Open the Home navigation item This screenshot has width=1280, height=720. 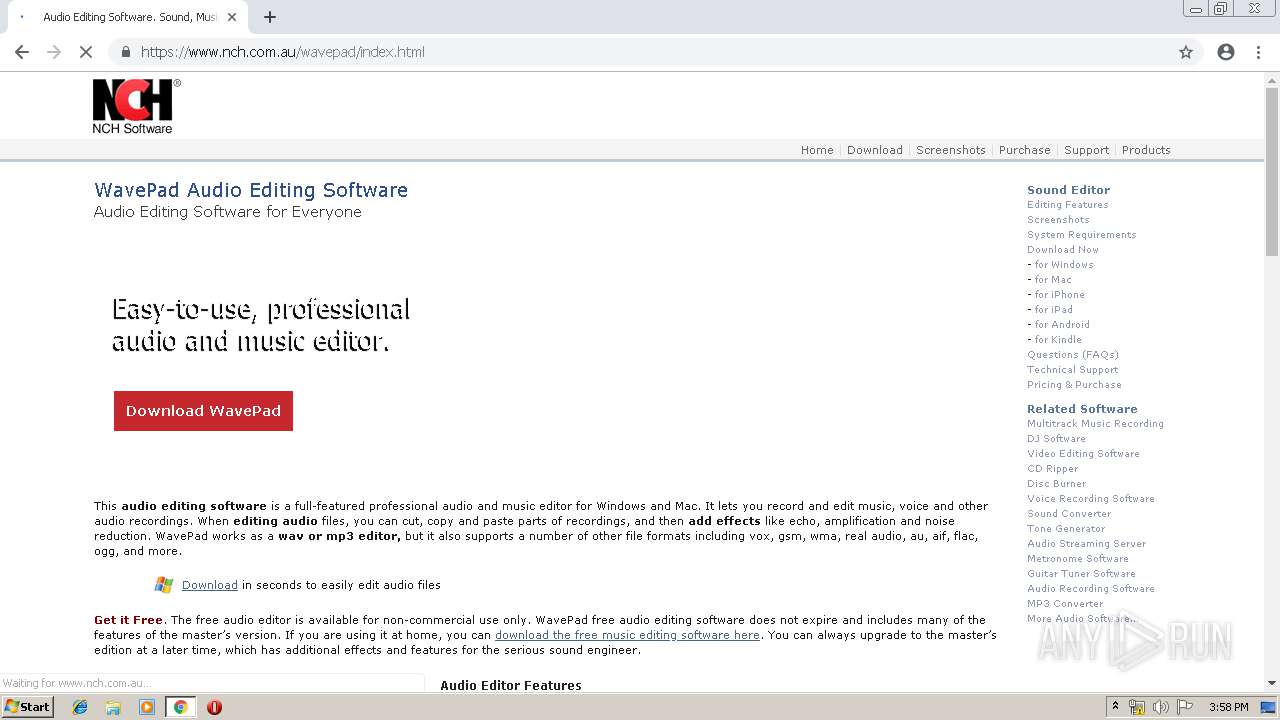(x=817, y=150)
